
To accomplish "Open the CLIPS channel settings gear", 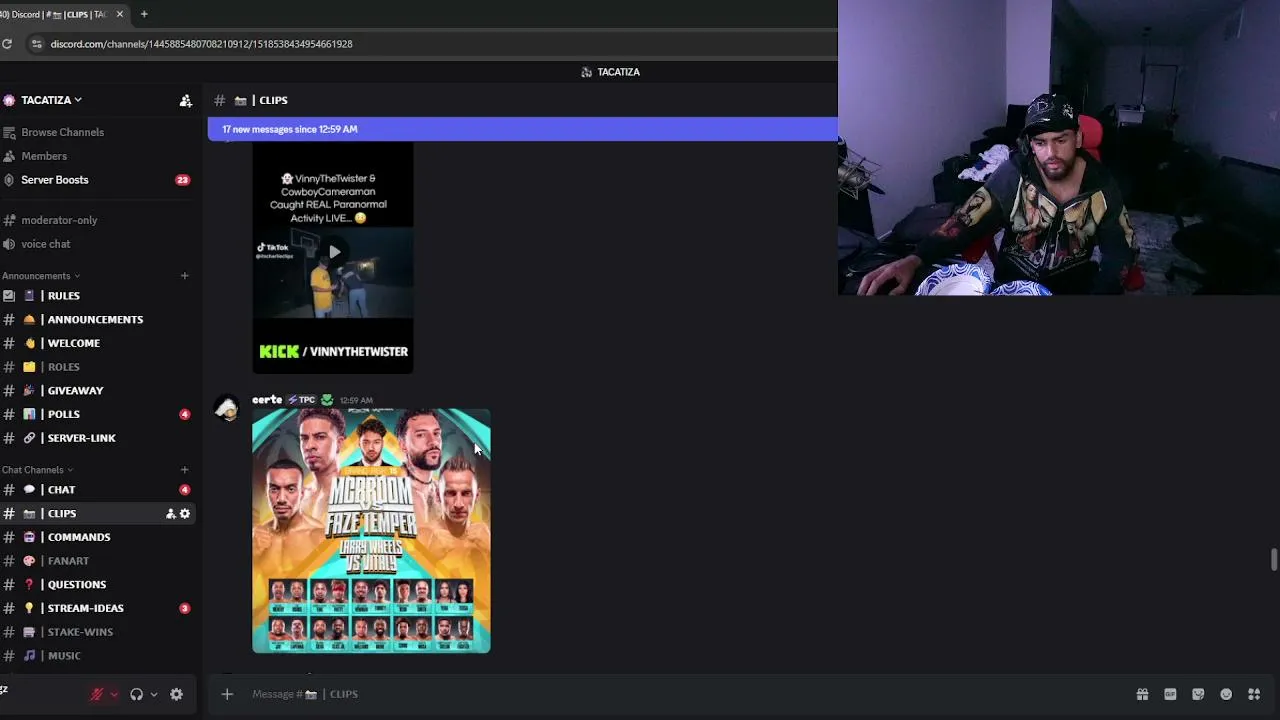I will [x=185, y=513].
